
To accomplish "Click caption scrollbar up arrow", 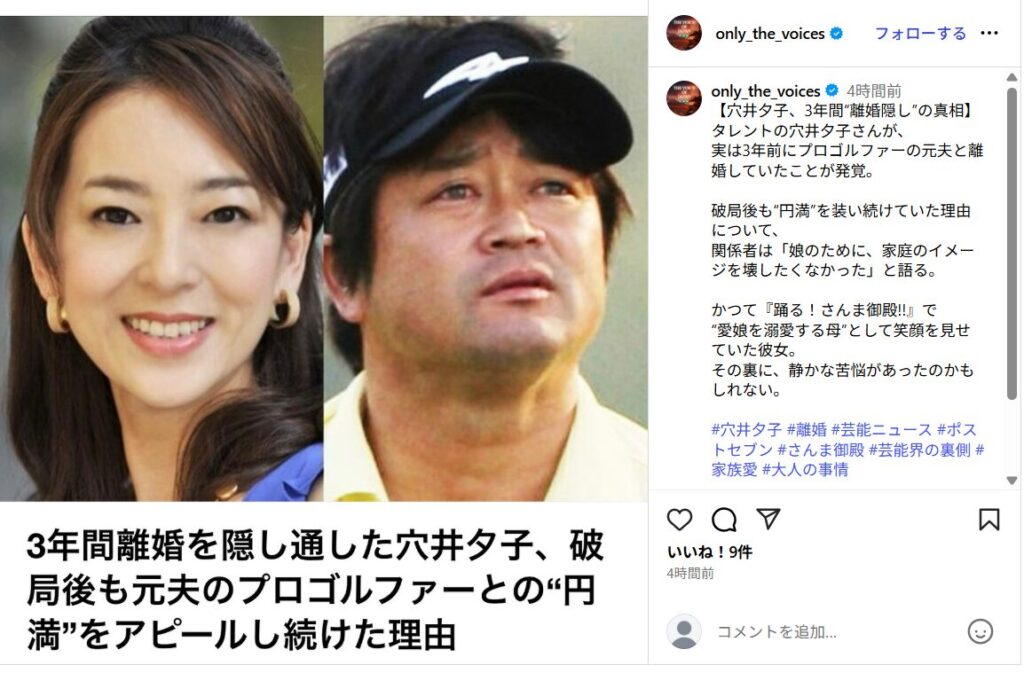I will 1012,77.
